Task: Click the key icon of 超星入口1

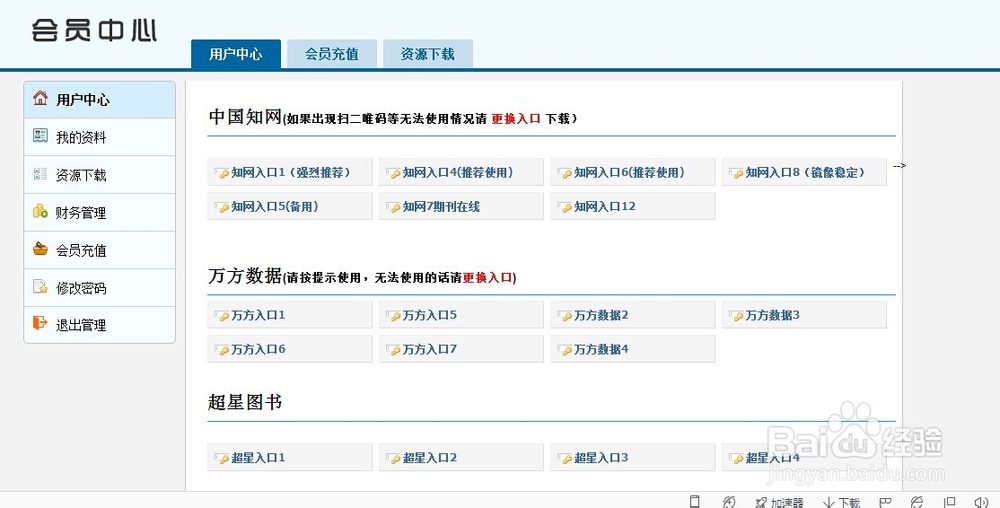Action: click(x=222, y=458)
